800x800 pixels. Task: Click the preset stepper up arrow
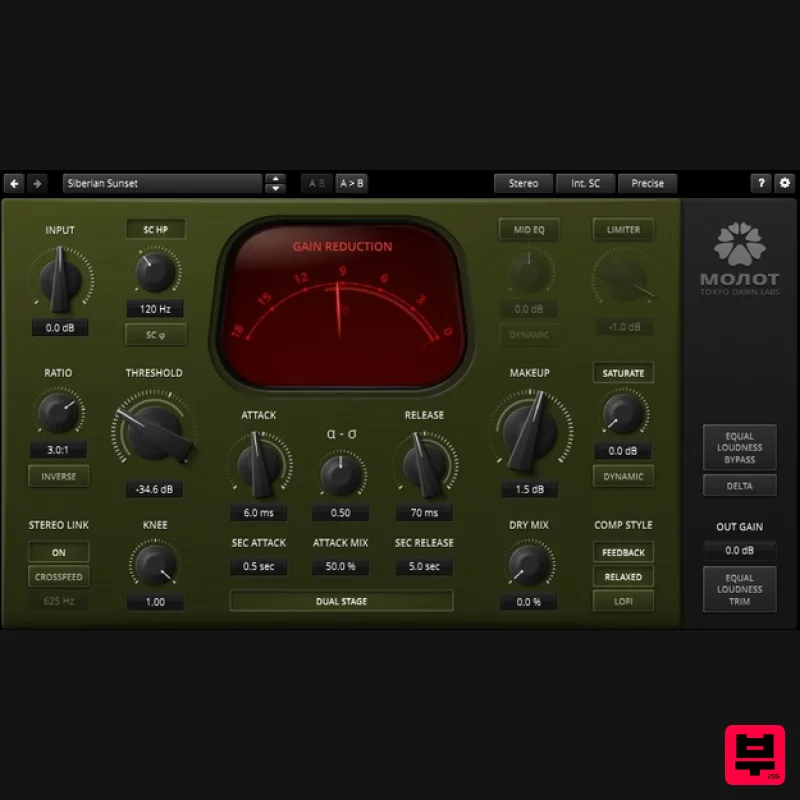(x=275, y=179)
